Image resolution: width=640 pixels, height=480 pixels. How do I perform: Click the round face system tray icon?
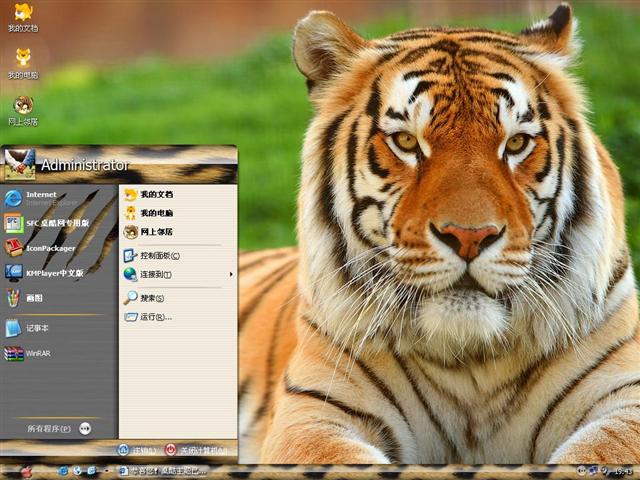(581, 471)
